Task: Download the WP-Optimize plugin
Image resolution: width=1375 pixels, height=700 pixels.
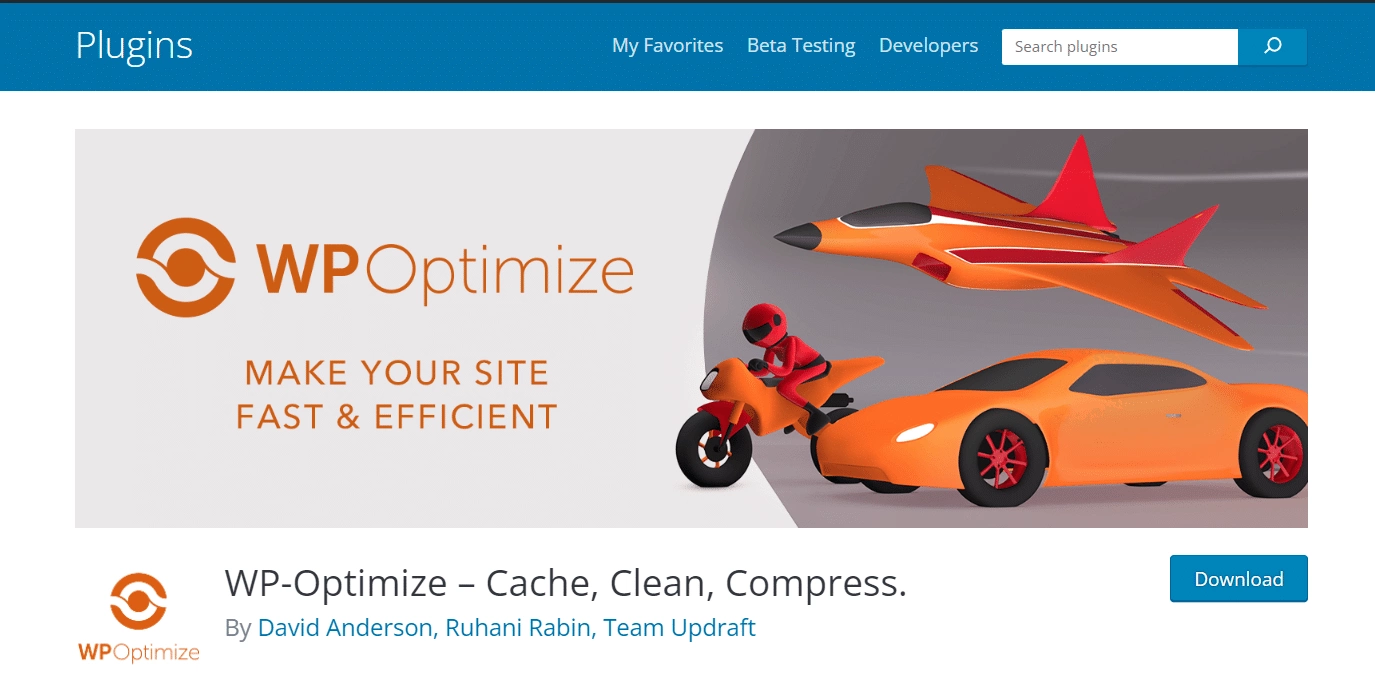Action: (x=1238, y=578)
